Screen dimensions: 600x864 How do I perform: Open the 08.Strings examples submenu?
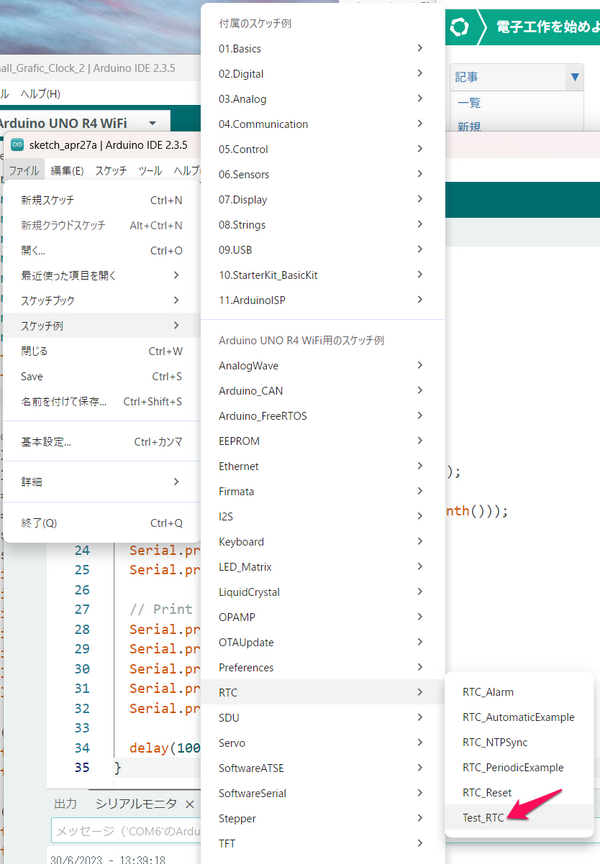(322, 225)
